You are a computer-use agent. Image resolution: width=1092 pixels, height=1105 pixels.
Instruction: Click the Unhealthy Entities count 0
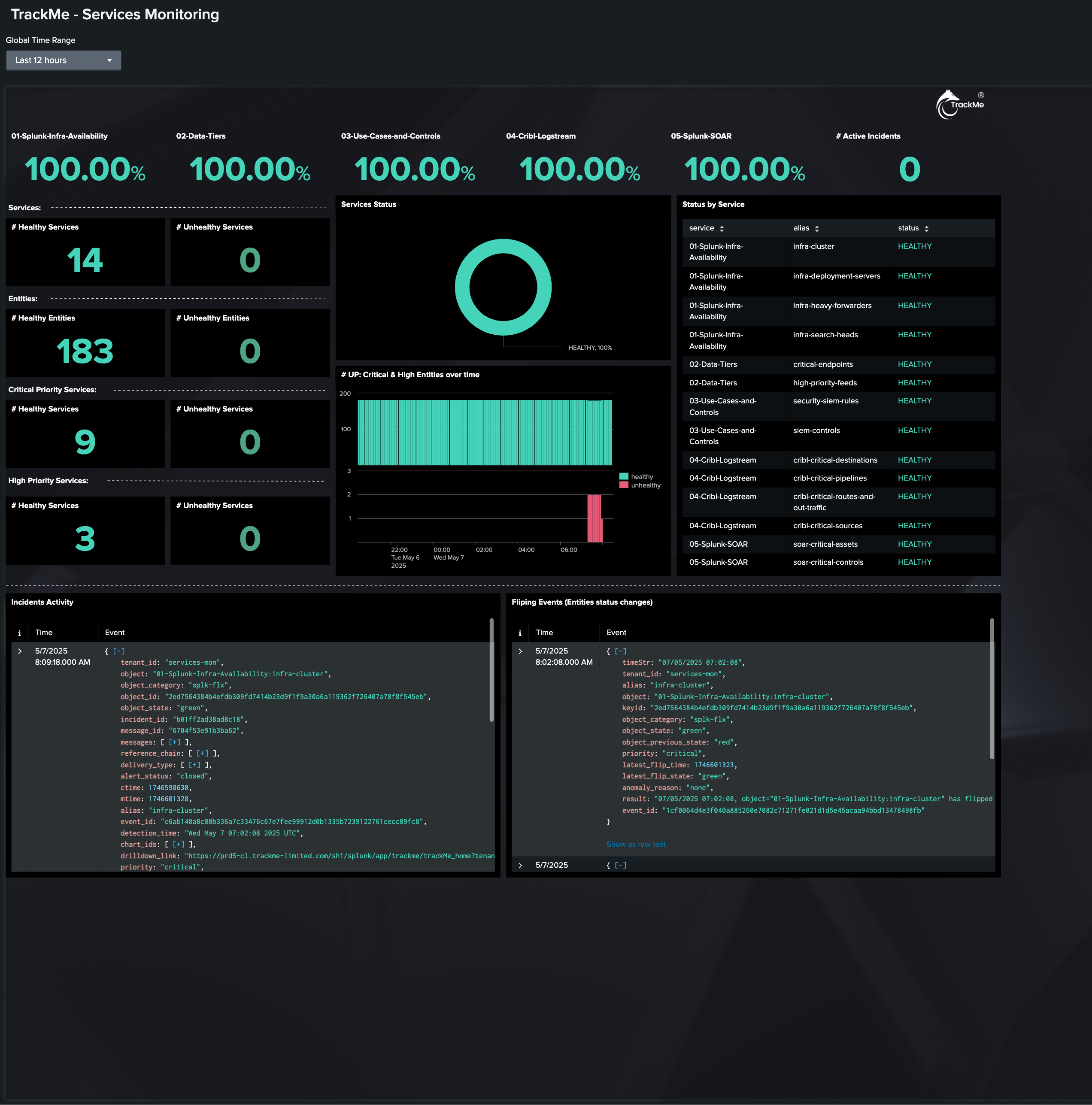[x=250, y=351]
